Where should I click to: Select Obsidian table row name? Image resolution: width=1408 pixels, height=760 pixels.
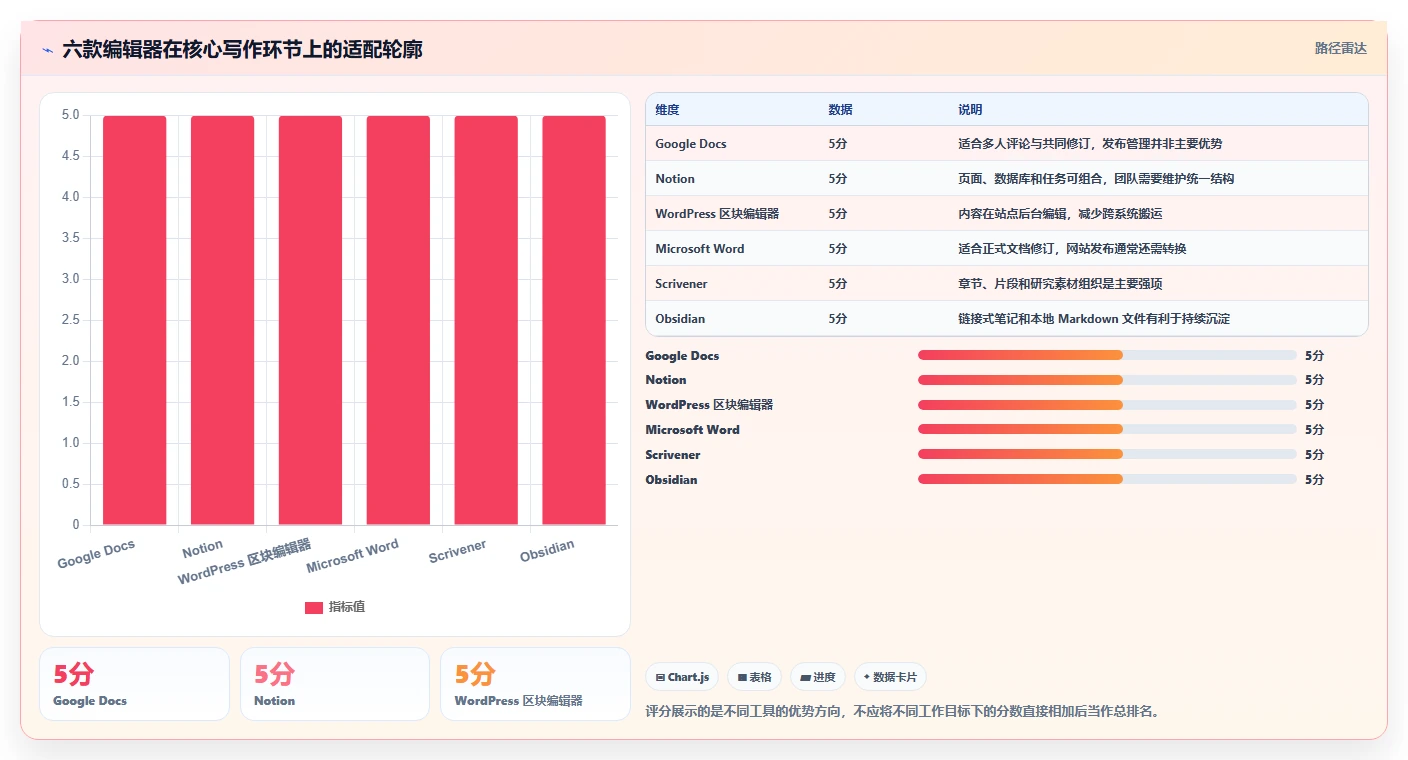(x=680, y=319)
